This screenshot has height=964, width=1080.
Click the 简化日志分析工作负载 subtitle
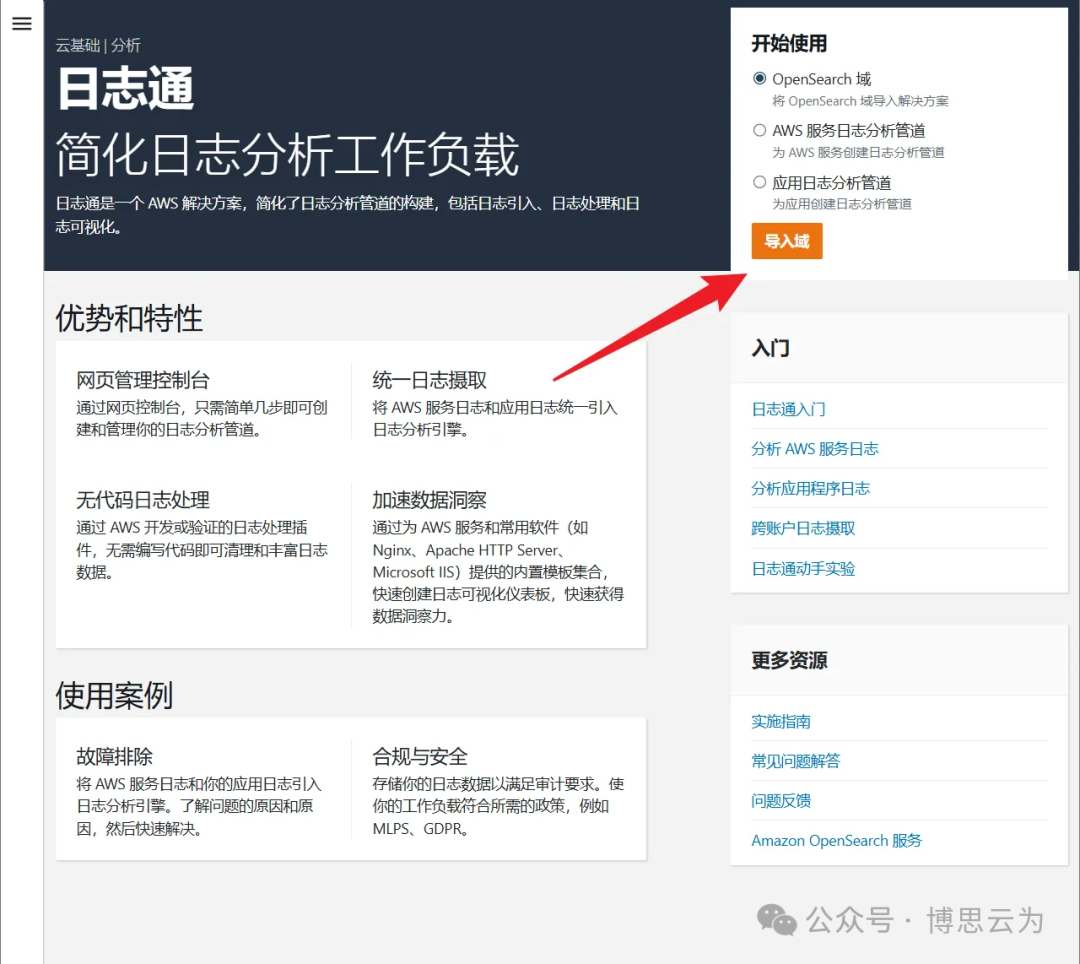pos(287,156)
